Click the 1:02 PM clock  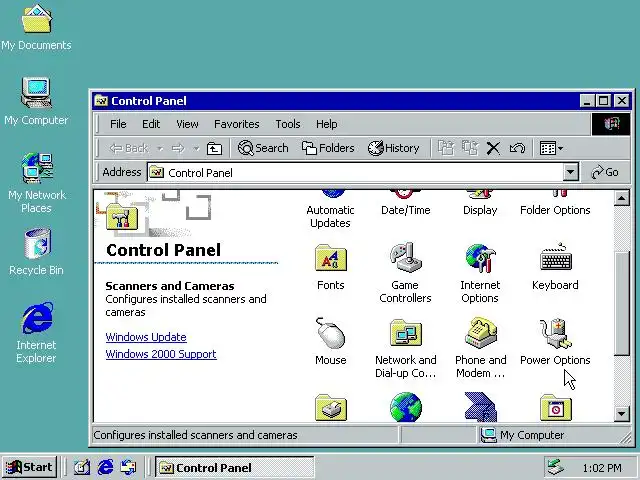pyautogui.click(x=602, y=468)
